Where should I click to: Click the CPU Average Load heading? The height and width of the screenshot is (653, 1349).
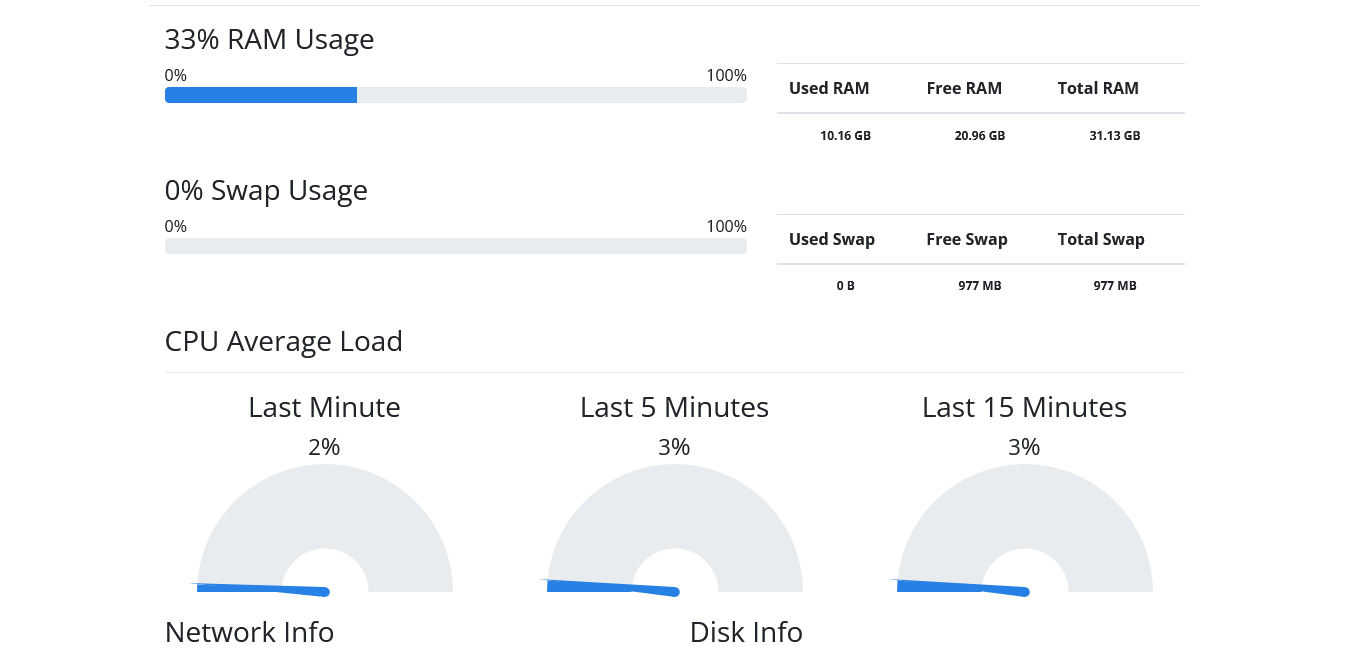coord(283,341)
